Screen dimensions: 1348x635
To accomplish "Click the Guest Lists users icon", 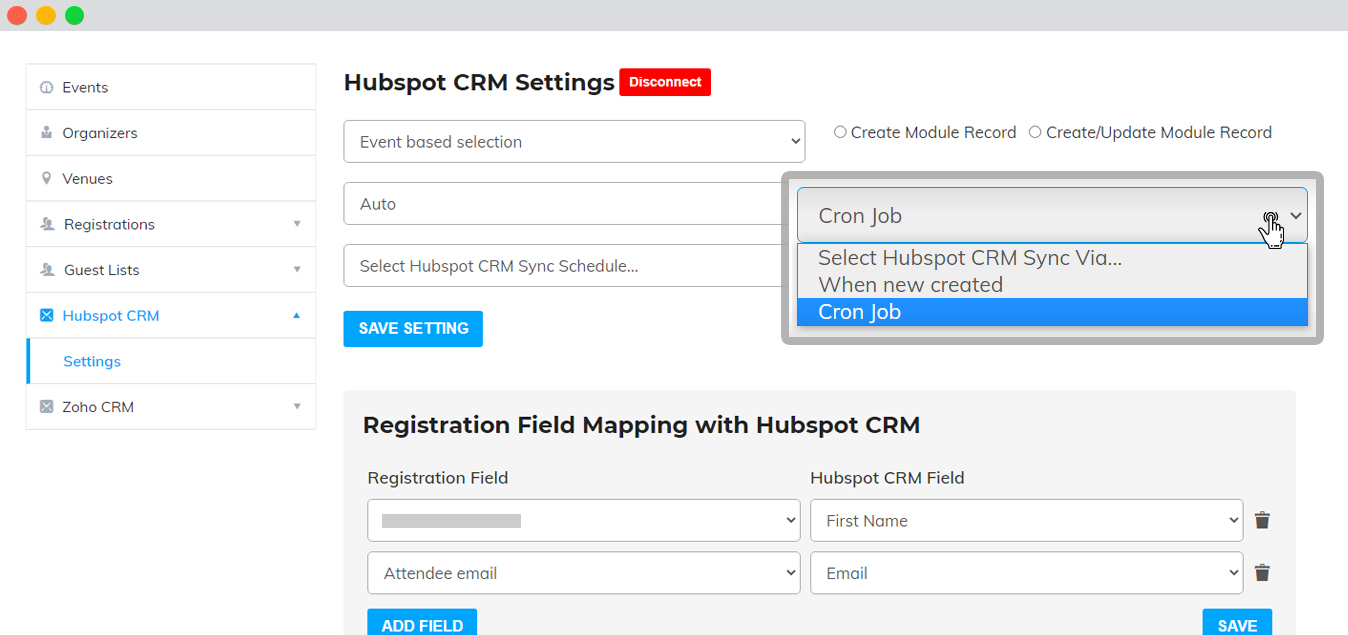I will coord(46,270).
